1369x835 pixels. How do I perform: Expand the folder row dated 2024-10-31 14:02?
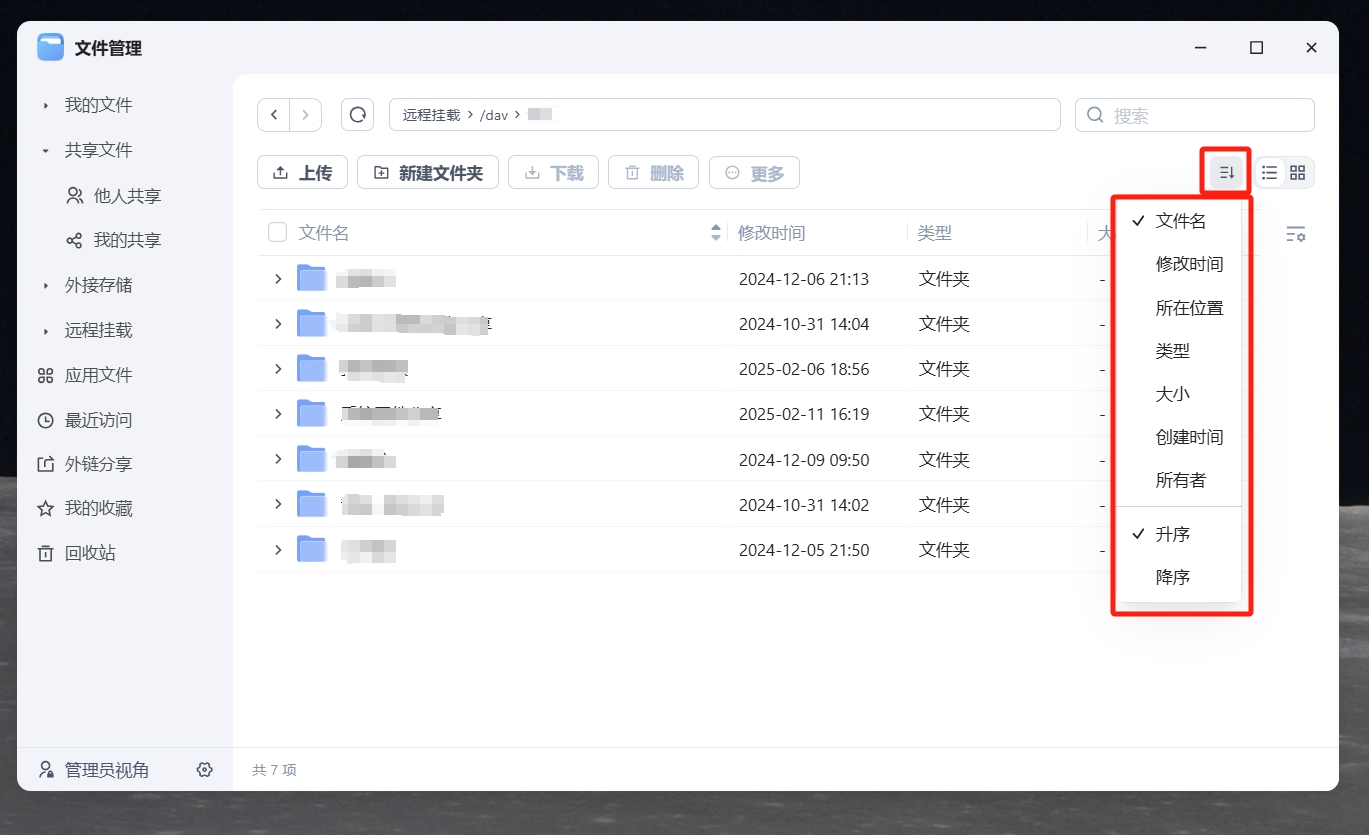coord(278,505)
